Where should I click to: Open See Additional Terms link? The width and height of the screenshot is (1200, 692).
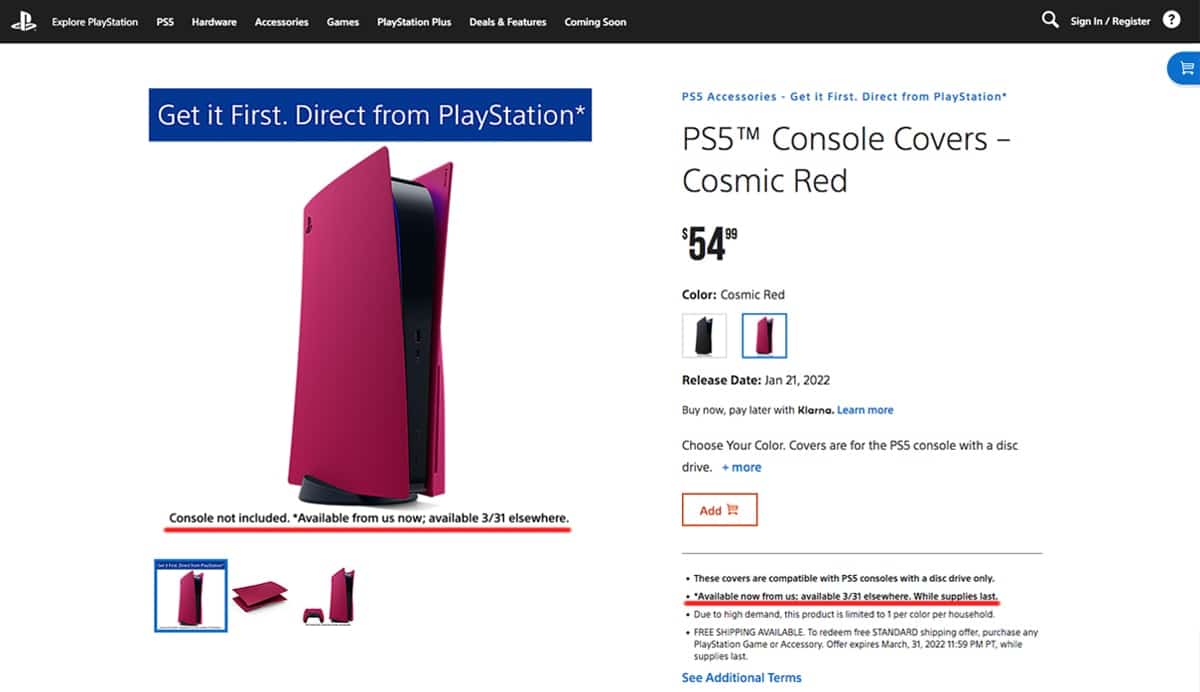(x=741, y=677)
